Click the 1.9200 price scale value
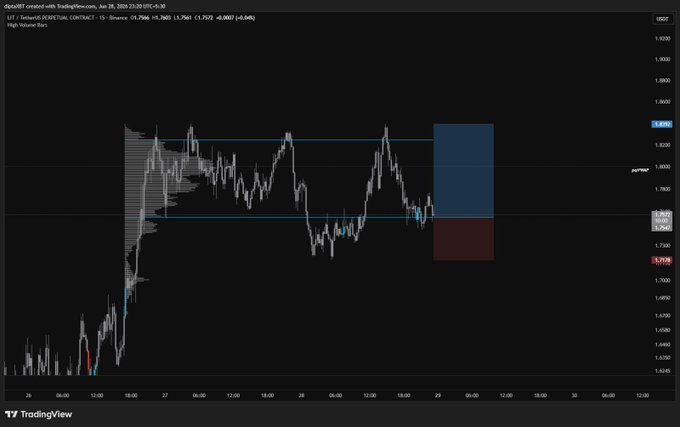Viewport: 680px width, 427px height. coord(662,39)
